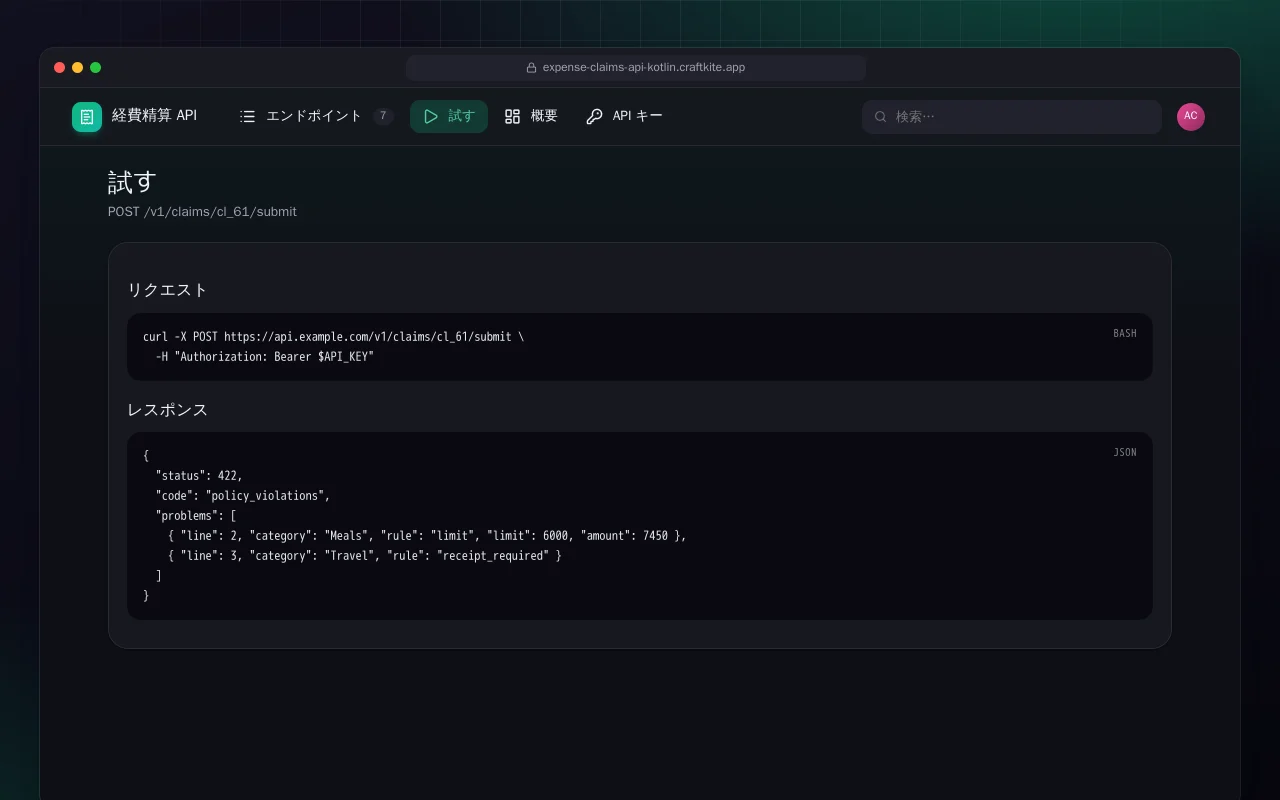The height and width of the screenshot is (800, 1280).
Task: Click the curl -X POST command line
Action: (x=333, y=337)
